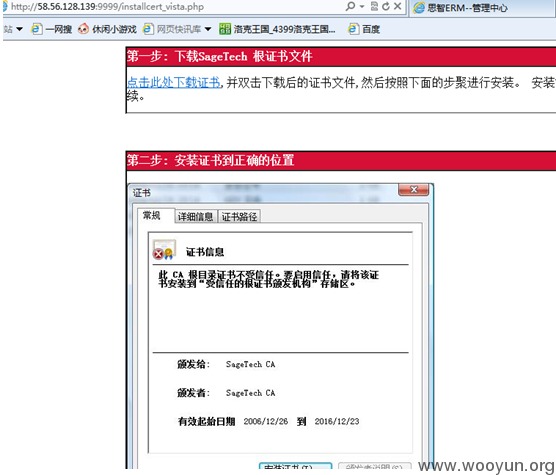The width and height of the screenshot is (556, 475).
Task: Close the 证书 dialog with red X
Action: tap(413, 190)
